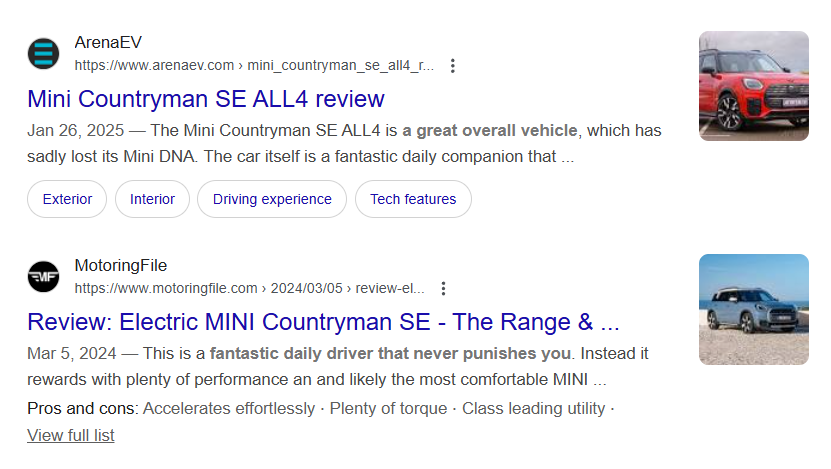This screenshot has width=831, height=469.
Task: Click the ArenaEV result description snippet
Action: point(344,143)
